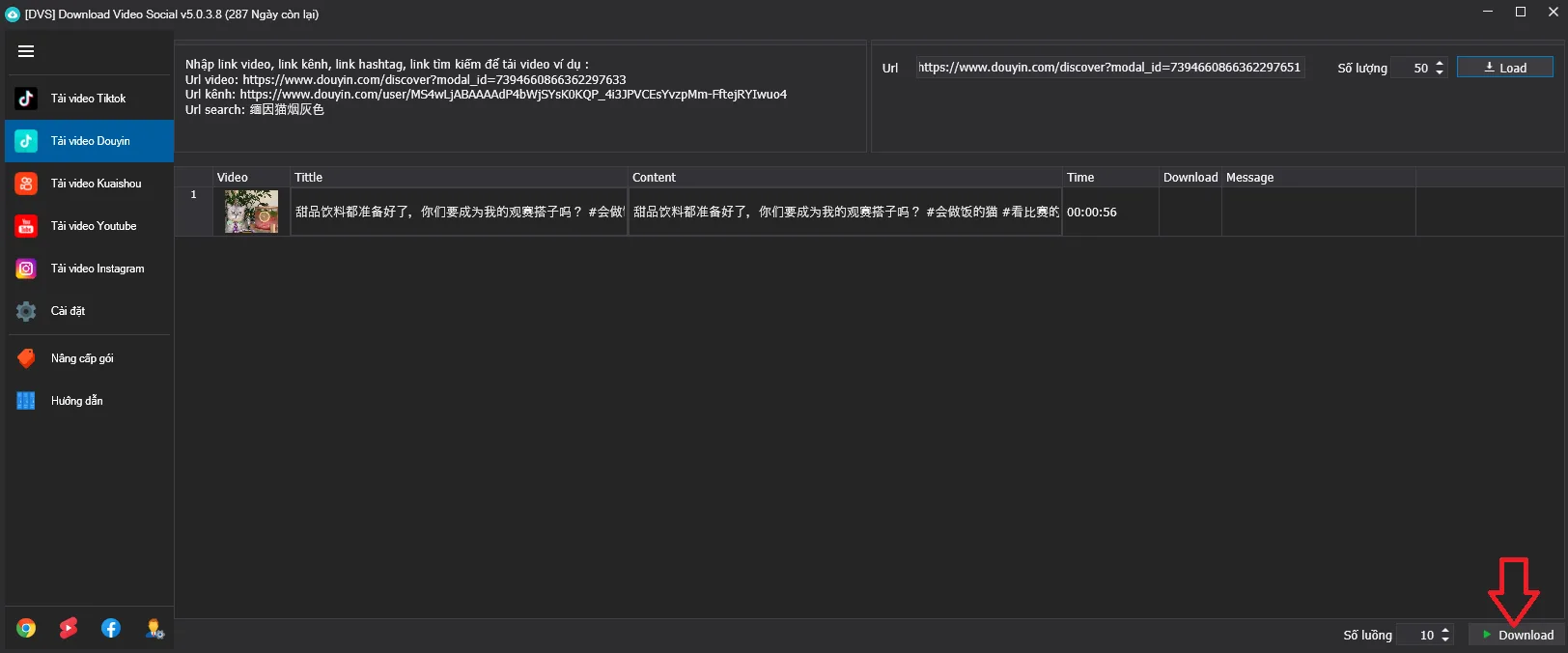Click the Kuaishou logo icon in sidebar
Viewport: 1568px width, 653px height.
tap(26, 183)
